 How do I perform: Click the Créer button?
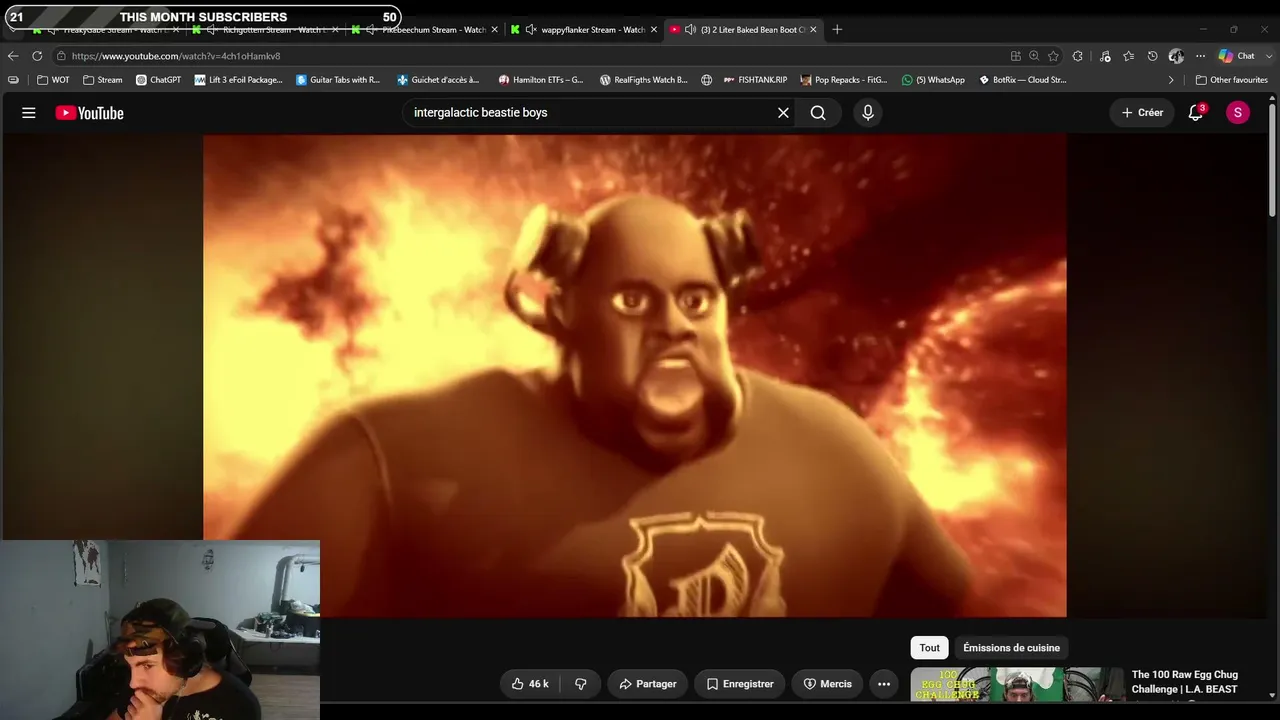[1142, 113]
